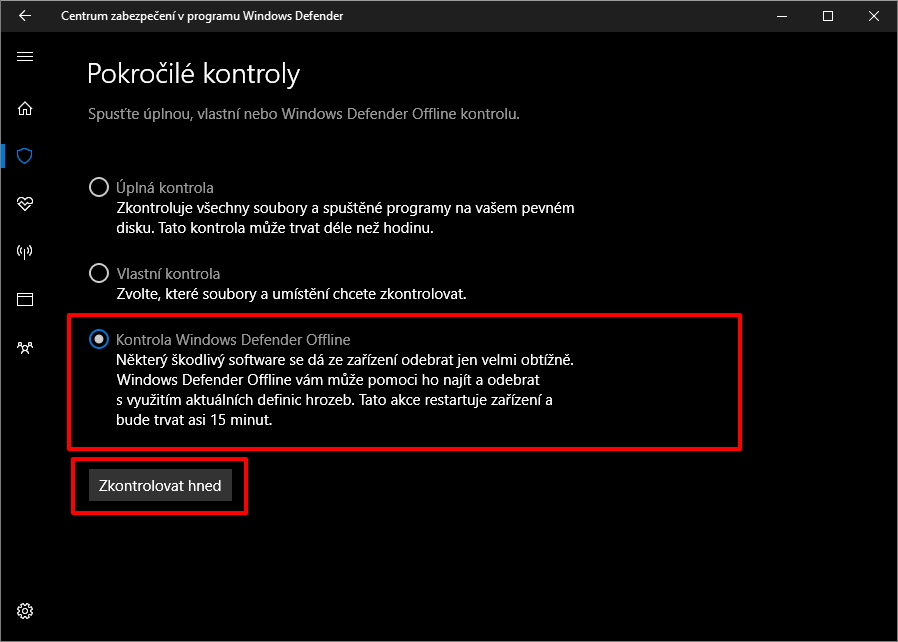898x642 pixels.
Task: Click the Kontrola Windows Defender Offline label text
Action: pos(233,339)
